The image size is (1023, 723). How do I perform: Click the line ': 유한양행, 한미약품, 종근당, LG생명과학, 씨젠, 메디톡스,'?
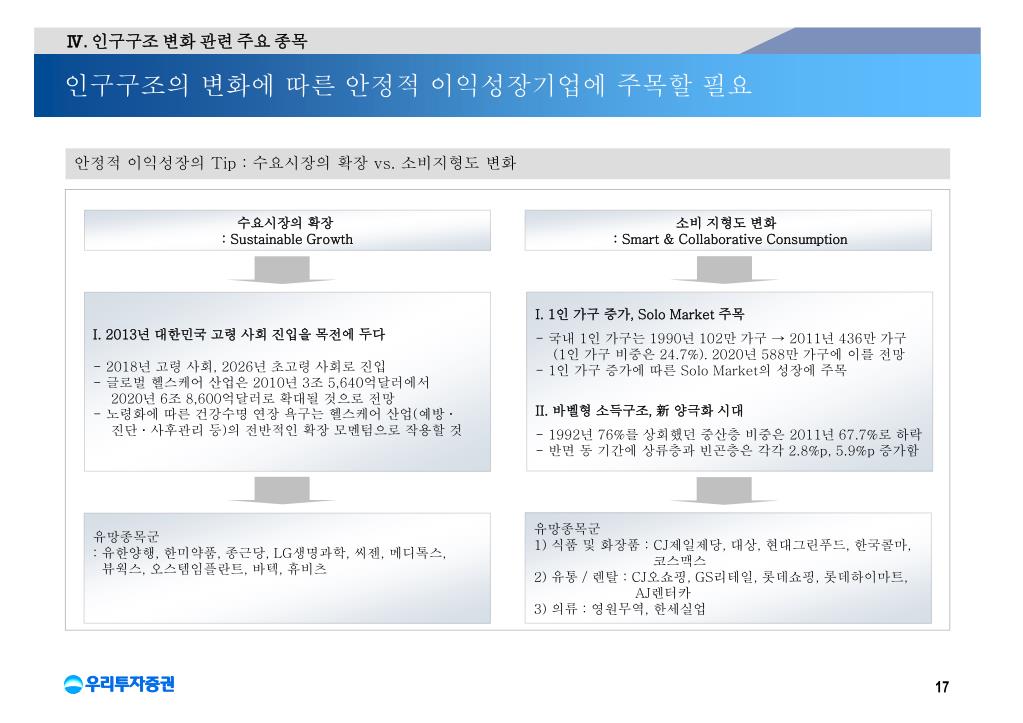click(x=269, y=553)
